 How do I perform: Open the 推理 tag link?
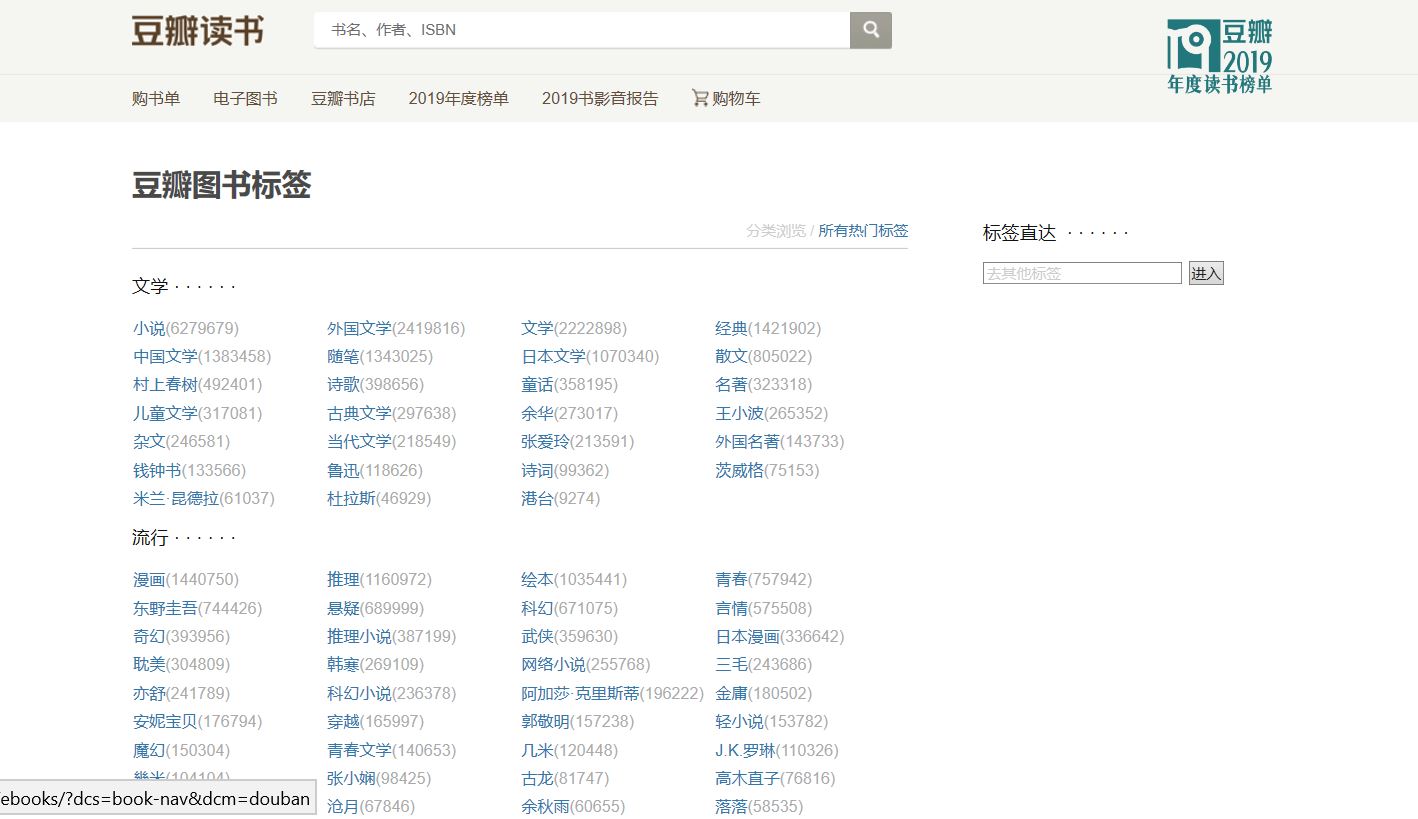[x=343, y=579]
